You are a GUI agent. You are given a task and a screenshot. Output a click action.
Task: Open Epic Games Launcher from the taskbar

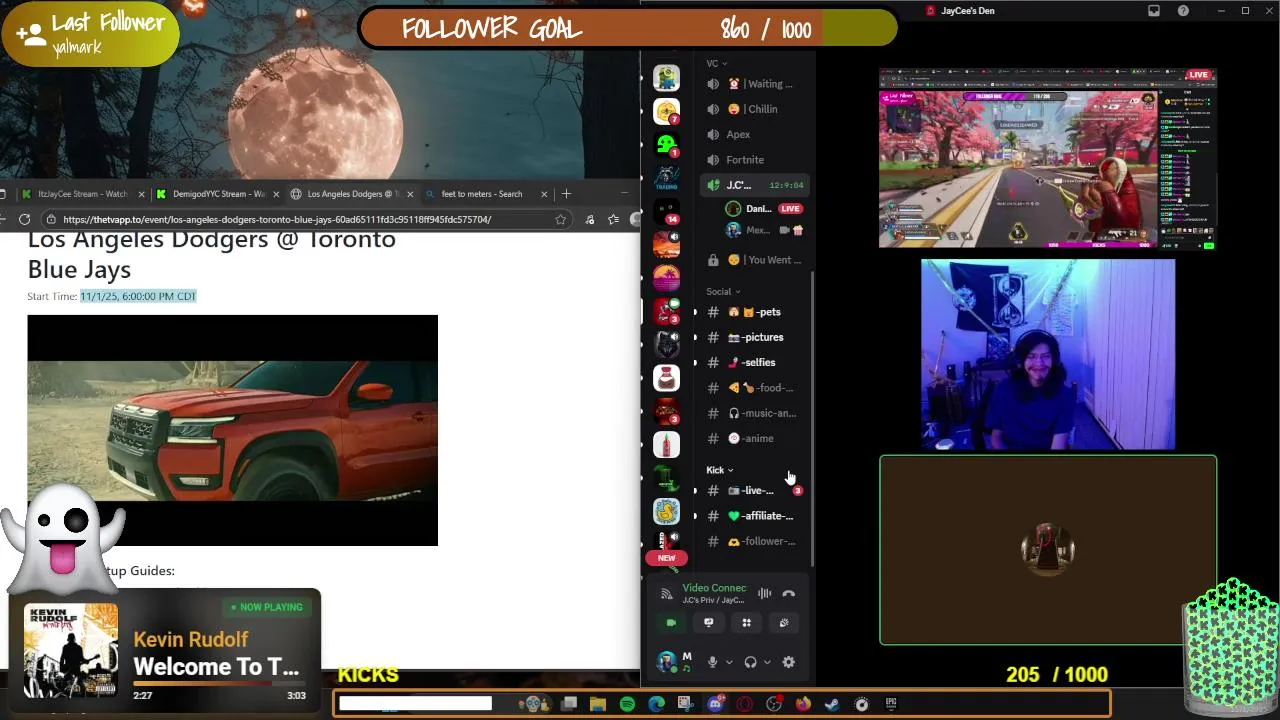pos(890,704)
